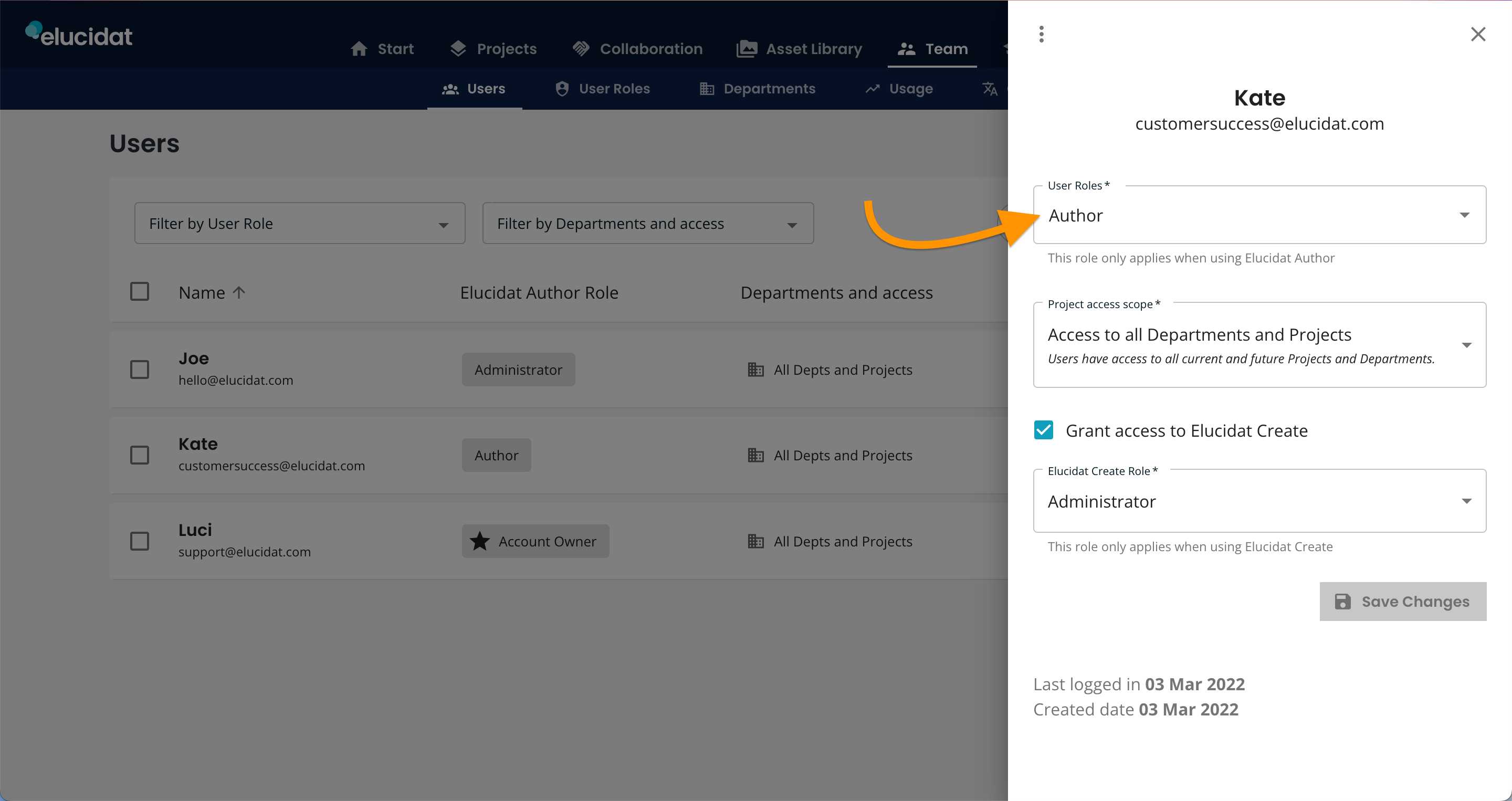Click the Elucidat Author Role column header

[539, 292]
